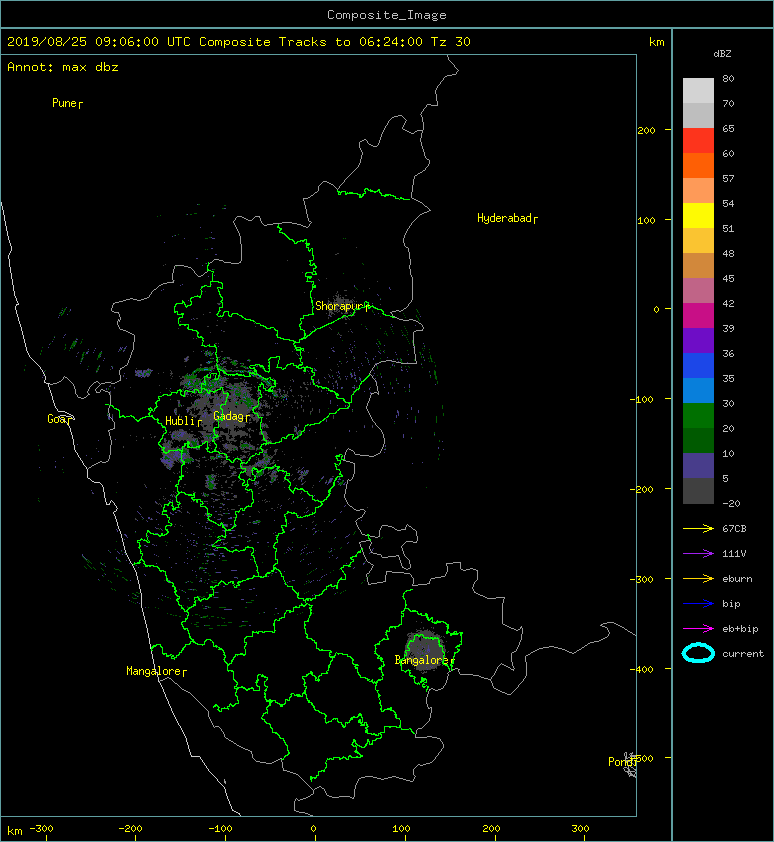Viewport: 774px width, 842px height.
Task: Click the 67CB legend label
Action: pyautogui.click(x=734, y=528)
